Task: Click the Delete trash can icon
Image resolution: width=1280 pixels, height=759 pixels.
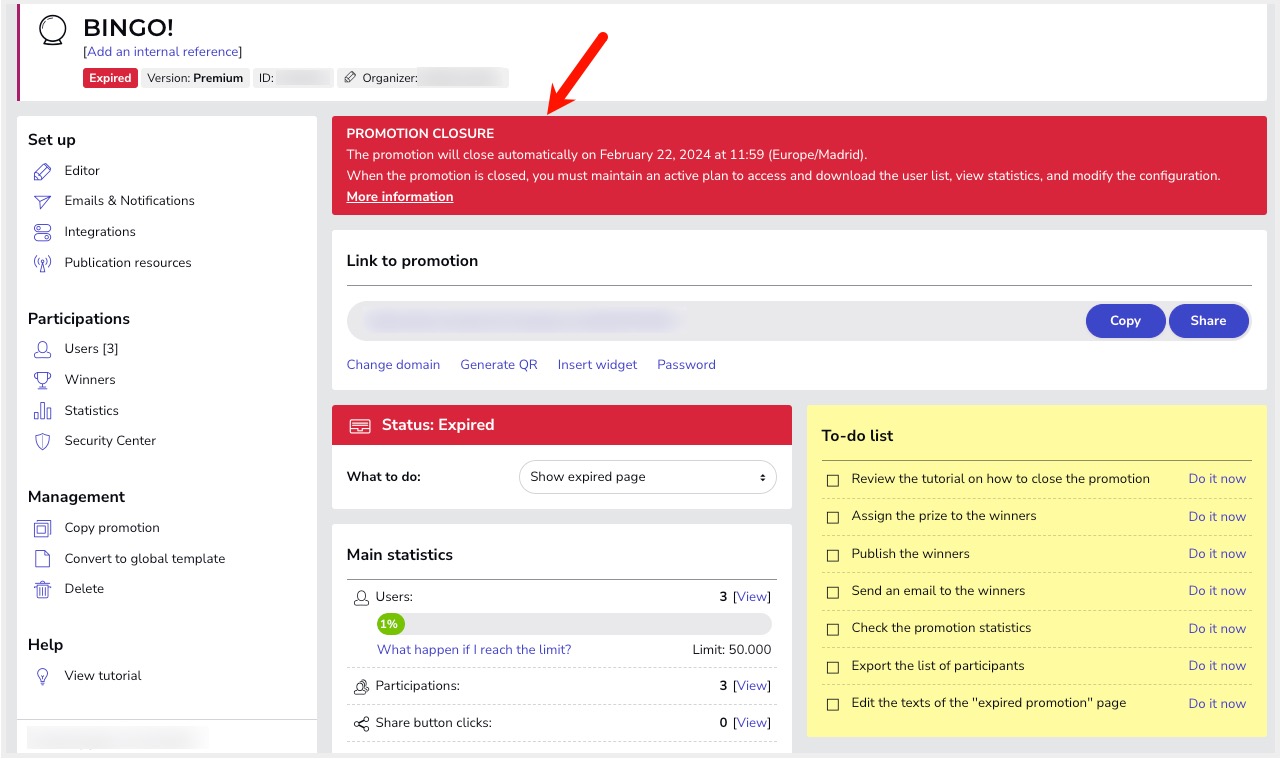Action: pyautogui.click(x=42, y=589)
